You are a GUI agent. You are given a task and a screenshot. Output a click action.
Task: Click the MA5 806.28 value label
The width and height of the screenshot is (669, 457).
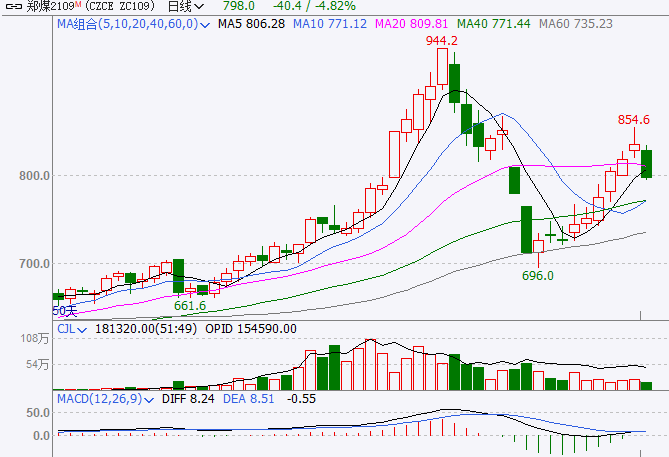pos(251,24)
